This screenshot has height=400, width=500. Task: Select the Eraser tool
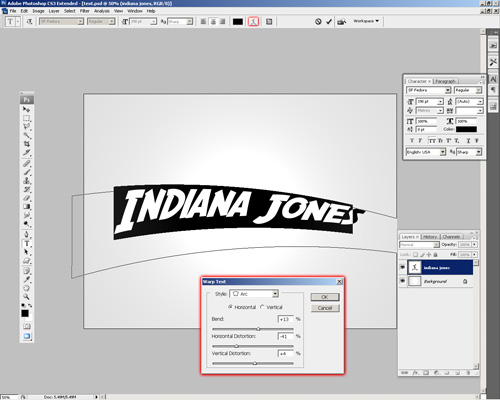26,198
